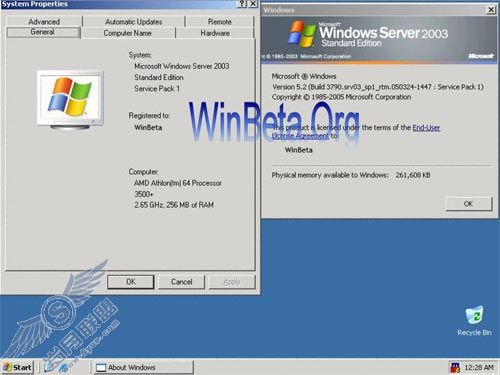Click the "WinBeta" licensee name in About Windows

299,150
